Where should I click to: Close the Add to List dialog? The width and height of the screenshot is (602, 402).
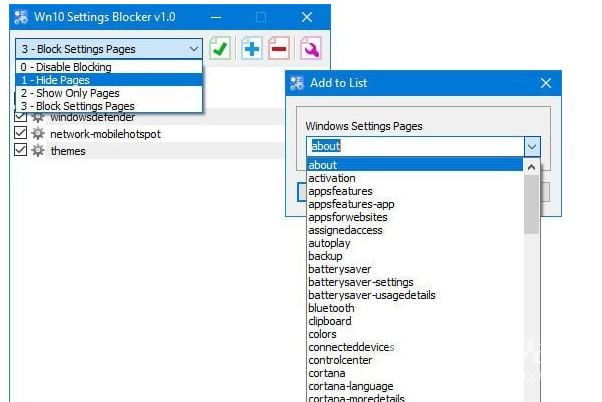(x=546, y=83)
